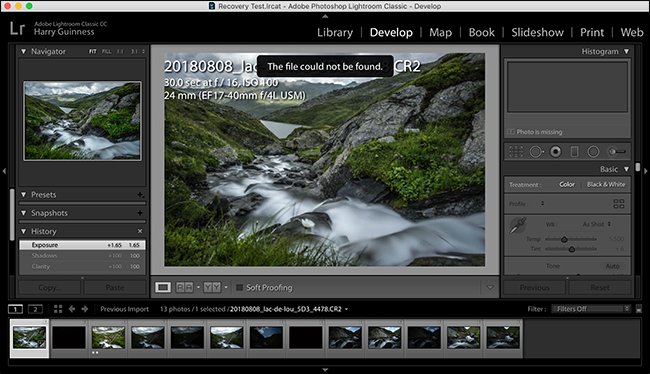Set Navigator zoom to FILL
This screenshot has height=374, width=650.
tap(107, 51)
